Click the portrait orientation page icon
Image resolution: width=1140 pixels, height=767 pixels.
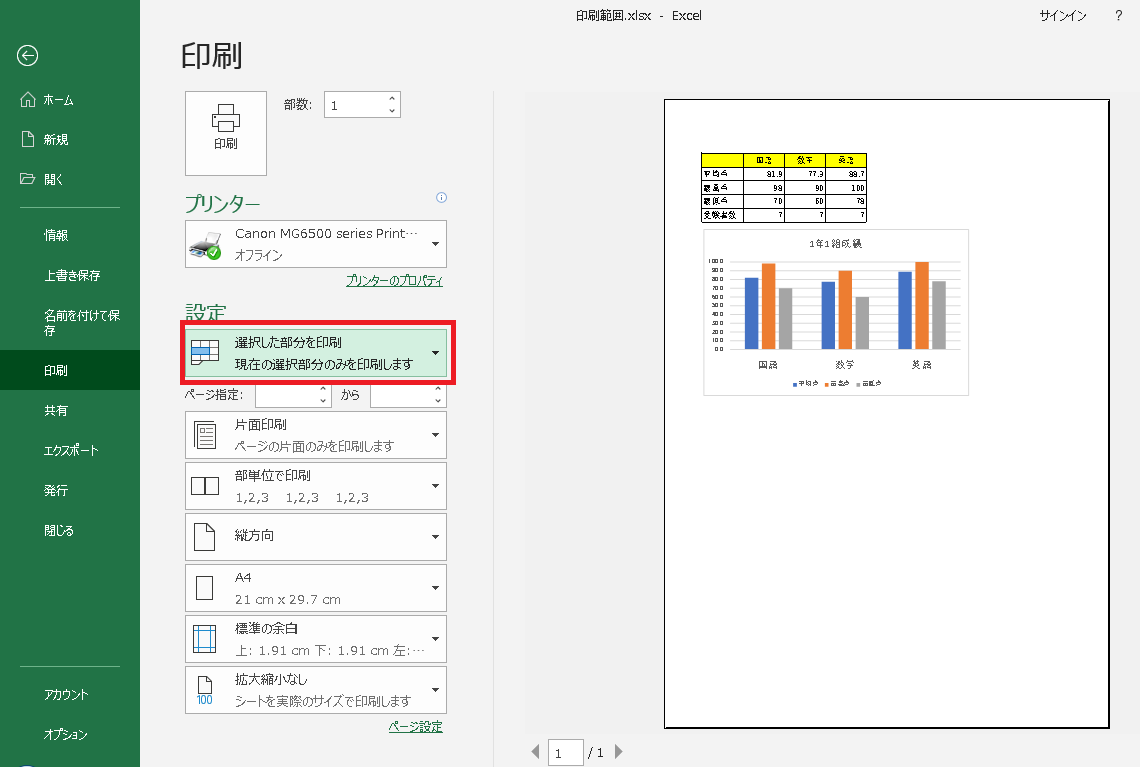pos(205,537)
